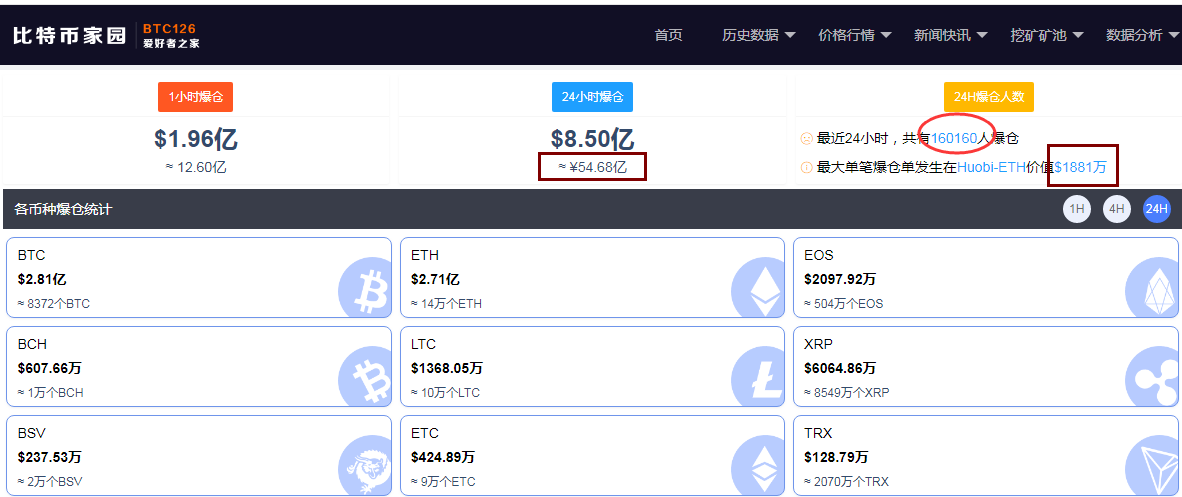Click the Bitcoin Cash logo in BCH card
This screenshot has width=1182, height=497.
[366, 379]
